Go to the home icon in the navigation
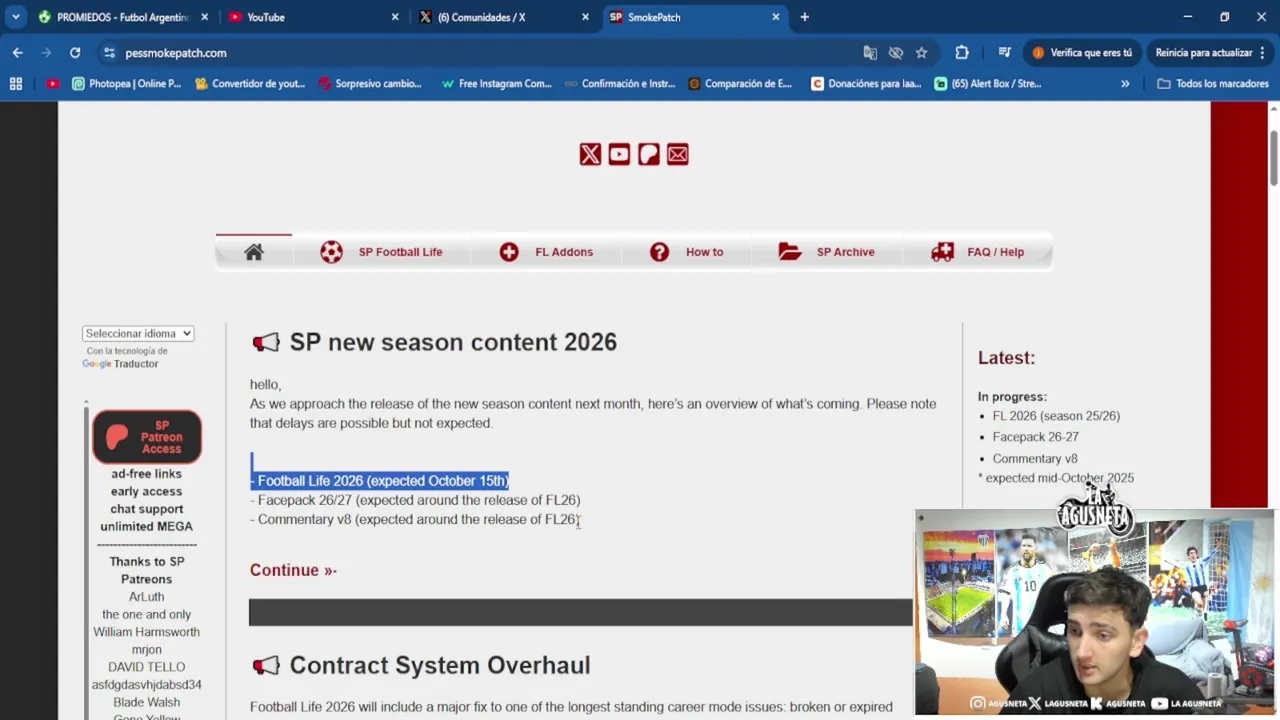This screenshot has width=1280, height=720. [x=254, y=252]
